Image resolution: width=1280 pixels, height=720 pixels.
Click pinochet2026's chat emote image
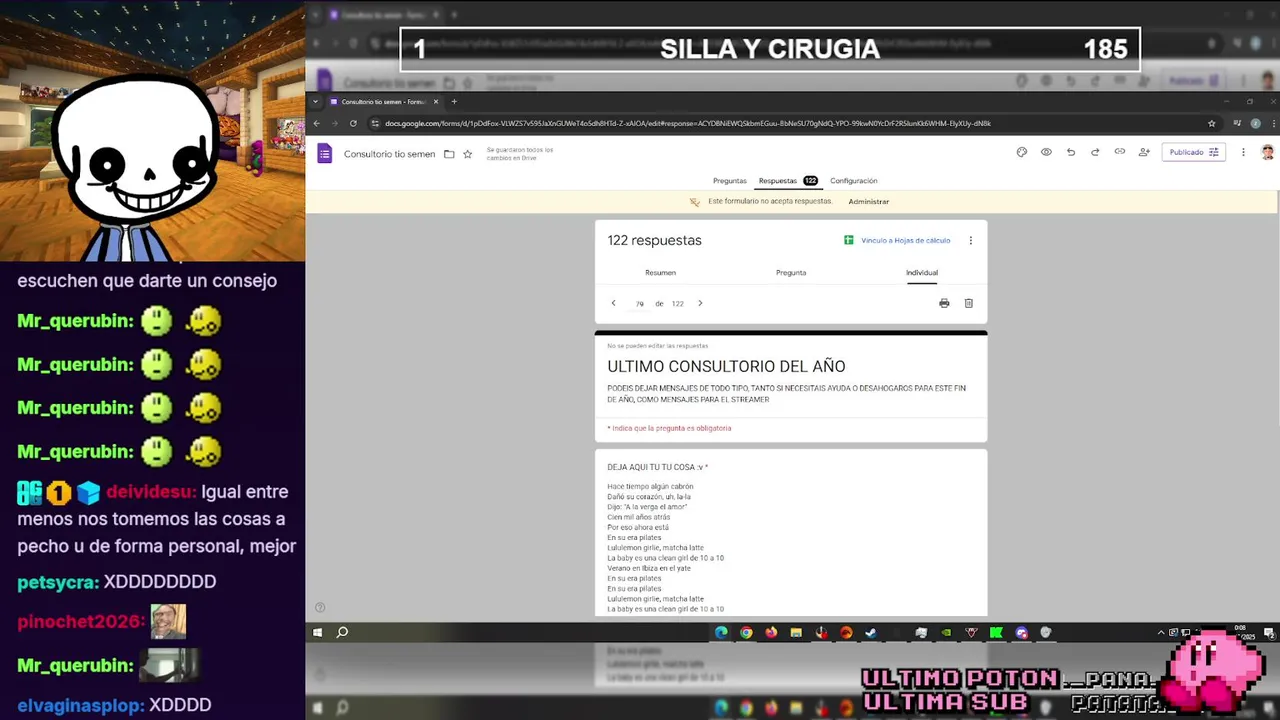[x=168, y=621]
